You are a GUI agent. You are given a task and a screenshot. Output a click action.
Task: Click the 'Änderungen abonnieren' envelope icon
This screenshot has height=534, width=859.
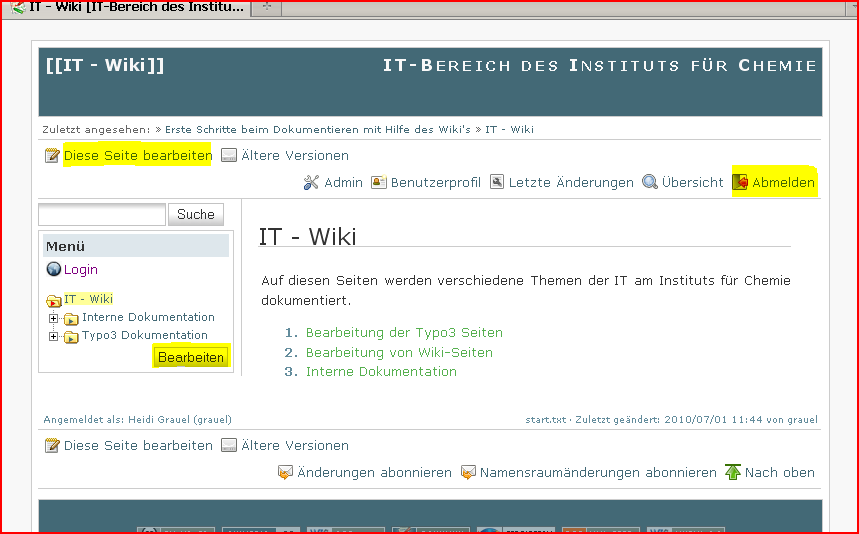(x=285, y=472)
